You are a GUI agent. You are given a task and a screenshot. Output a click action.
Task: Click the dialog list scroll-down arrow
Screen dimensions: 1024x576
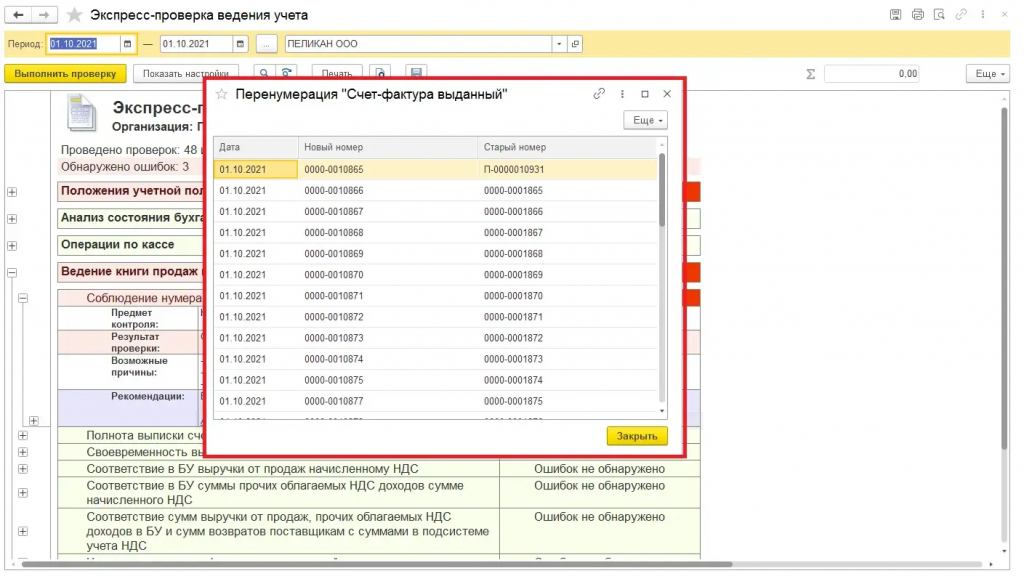[662, 411]
